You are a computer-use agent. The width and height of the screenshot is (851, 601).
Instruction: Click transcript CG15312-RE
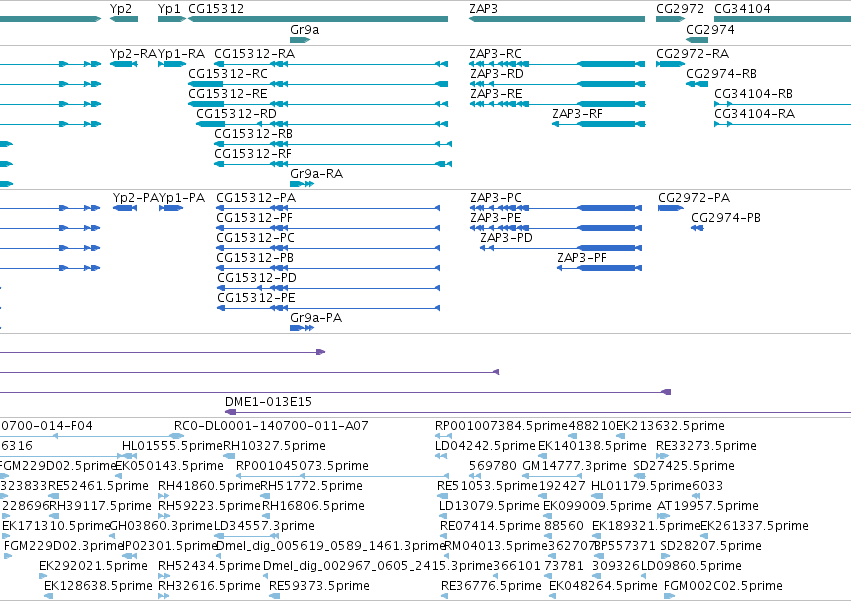[x=228, y=94]
